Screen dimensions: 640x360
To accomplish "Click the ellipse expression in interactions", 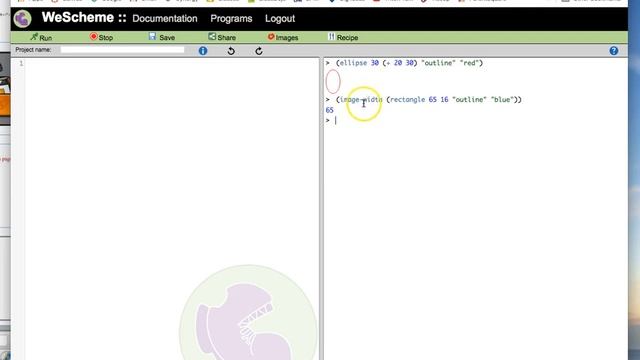I will (x=409, y=63).
